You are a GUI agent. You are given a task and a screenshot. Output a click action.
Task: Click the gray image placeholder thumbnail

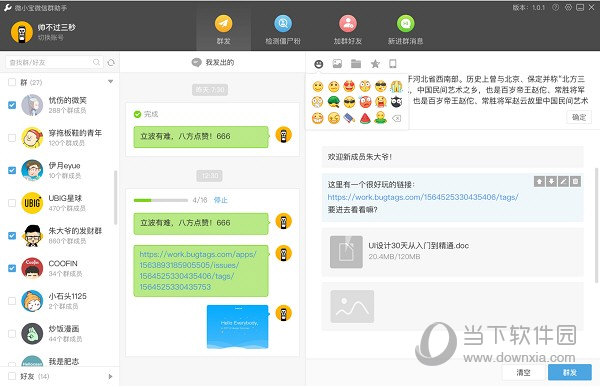(x=352, y=306)
